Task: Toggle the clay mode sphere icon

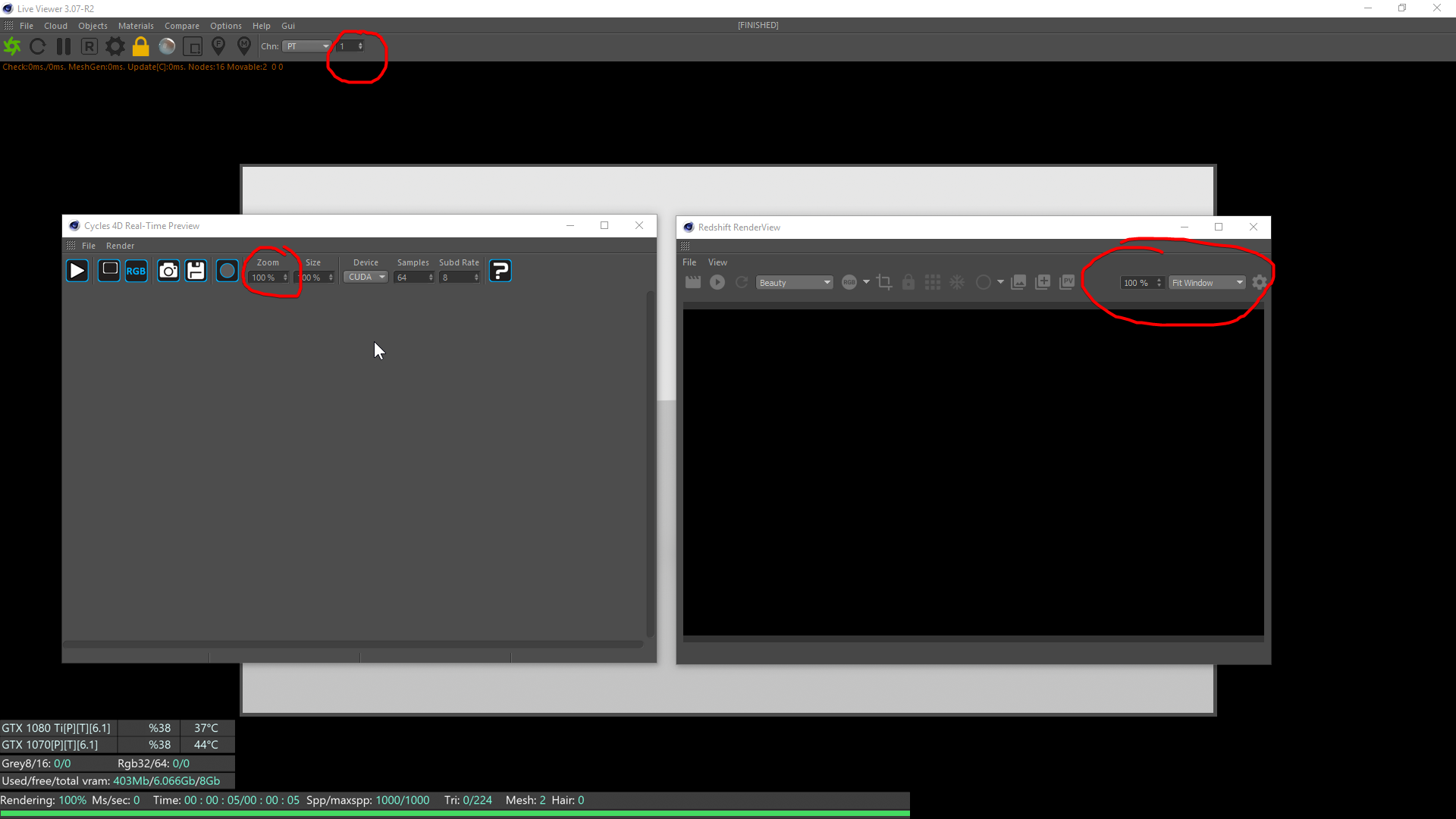Action: (x=167, y=46)
